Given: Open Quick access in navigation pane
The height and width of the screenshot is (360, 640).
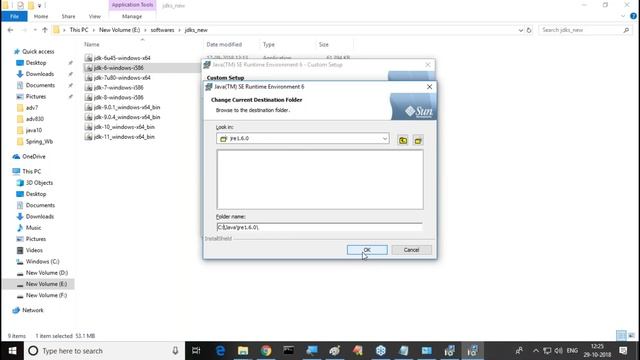Looking at the screenshot, I should [x=38, y=51].
